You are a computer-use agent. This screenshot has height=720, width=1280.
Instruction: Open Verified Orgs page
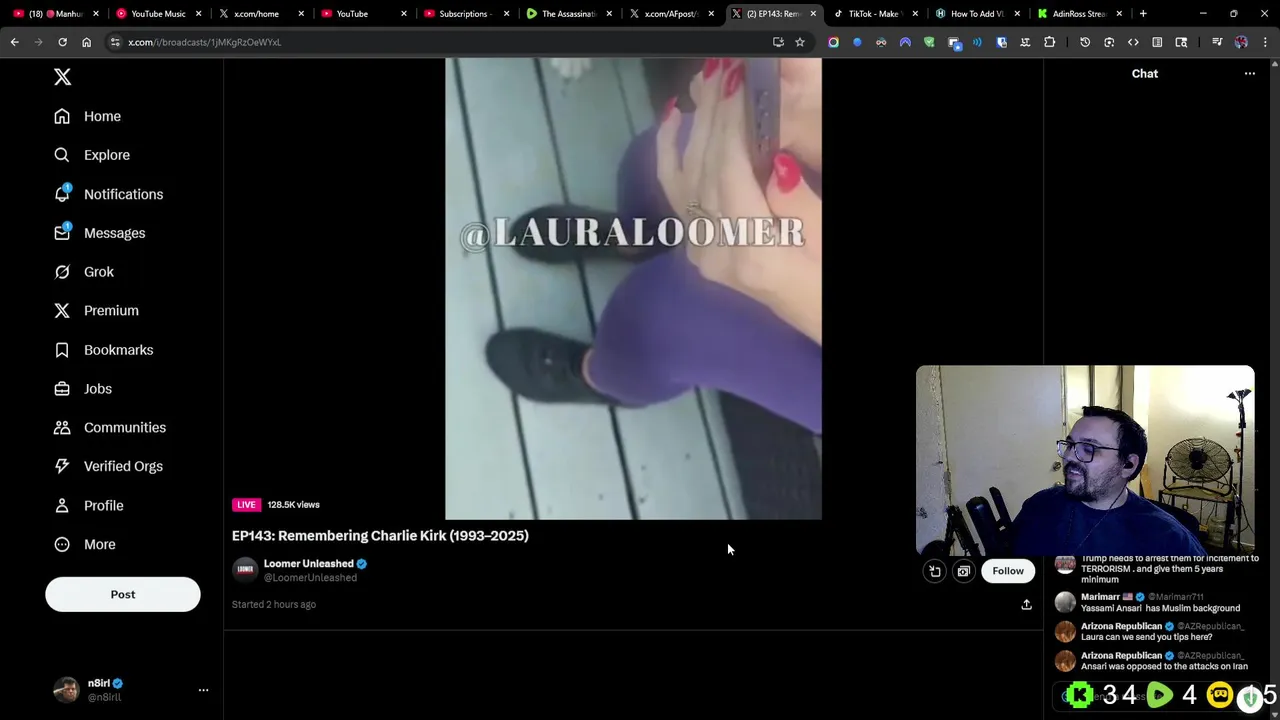tap(109, 466)
